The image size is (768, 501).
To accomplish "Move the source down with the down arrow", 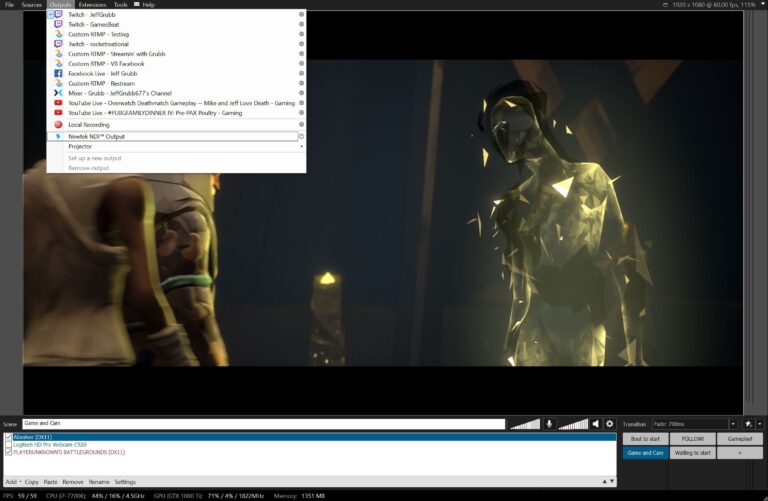I will 612,481.
